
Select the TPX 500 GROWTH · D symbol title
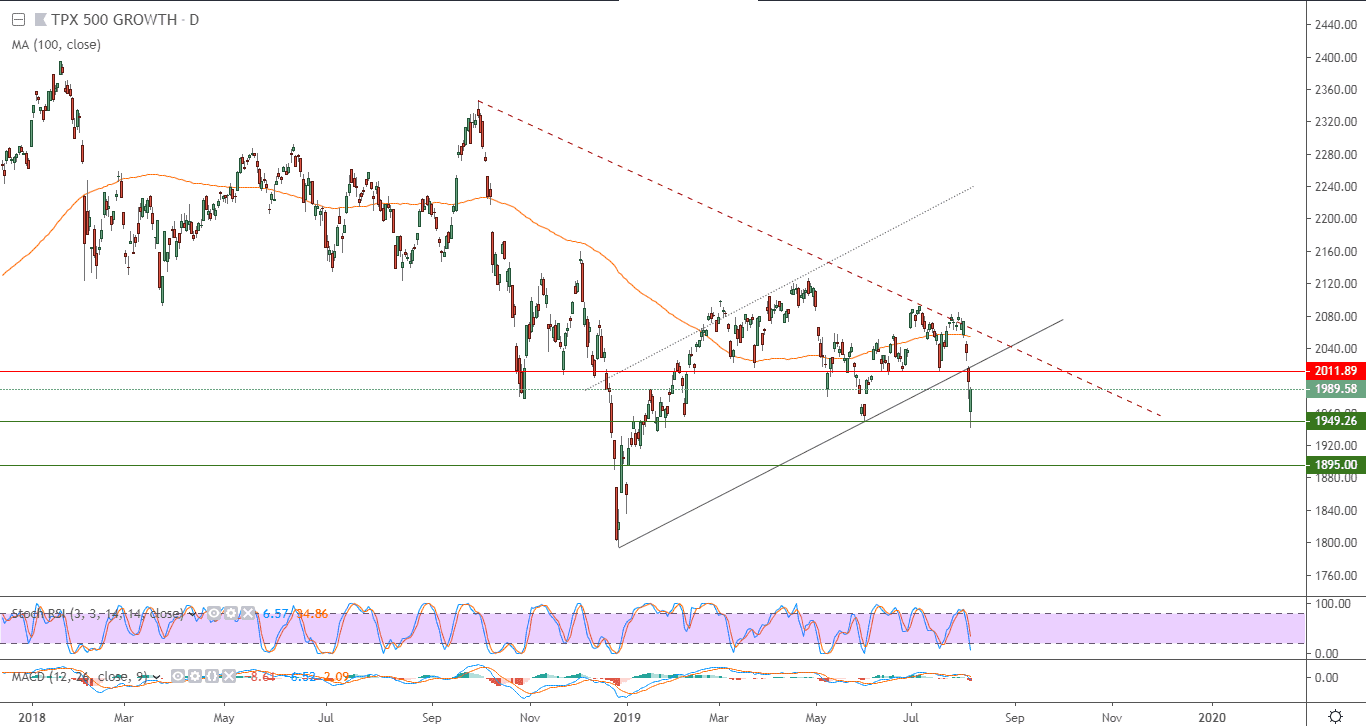pos(125,20)
